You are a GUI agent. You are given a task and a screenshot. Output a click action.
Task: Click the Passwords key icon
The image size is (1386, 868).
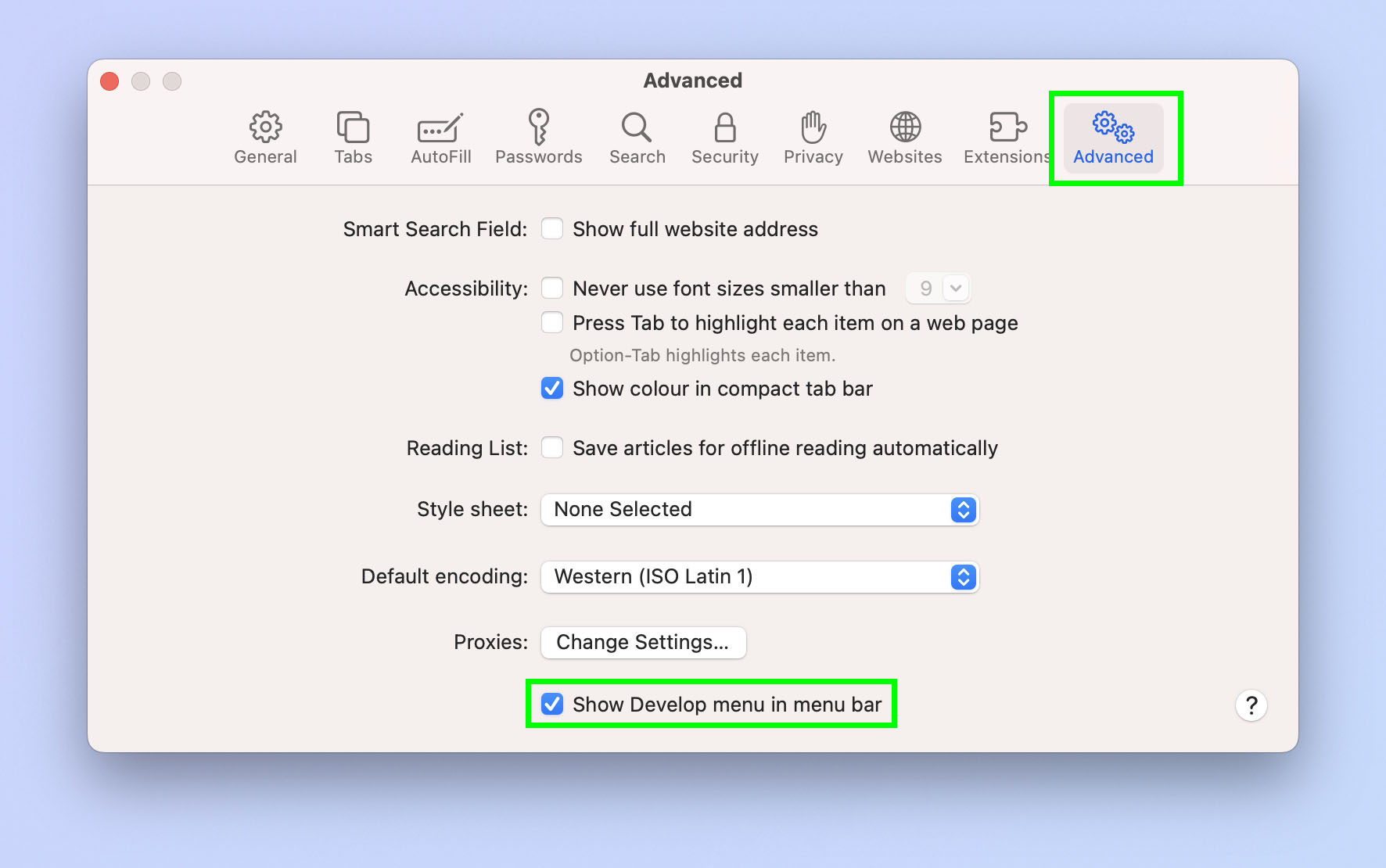(x=539, y=137)
